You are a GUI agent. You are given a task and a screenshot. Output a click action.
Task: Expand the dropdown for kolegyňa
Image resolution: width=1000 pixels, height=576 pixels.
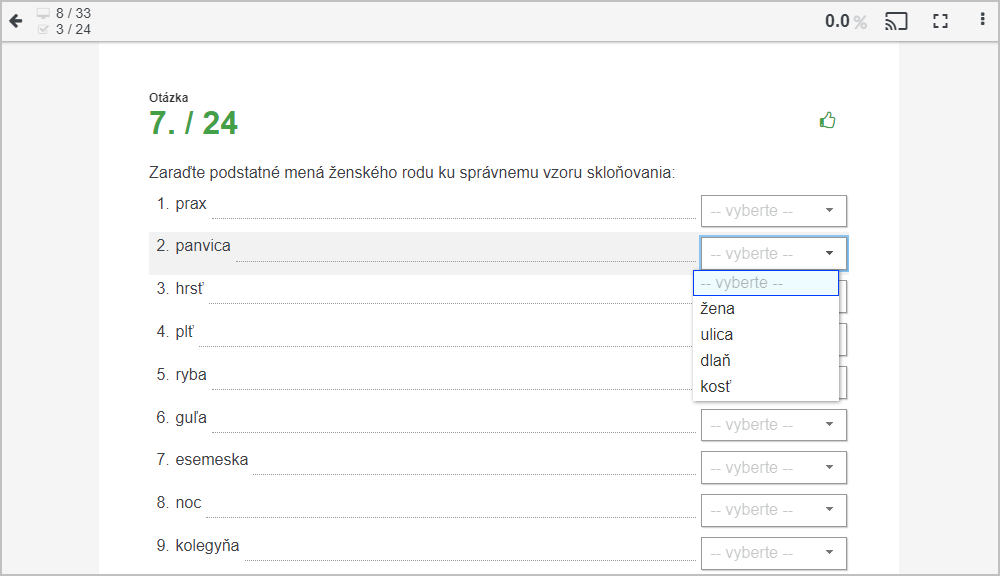tap(774, 553)
